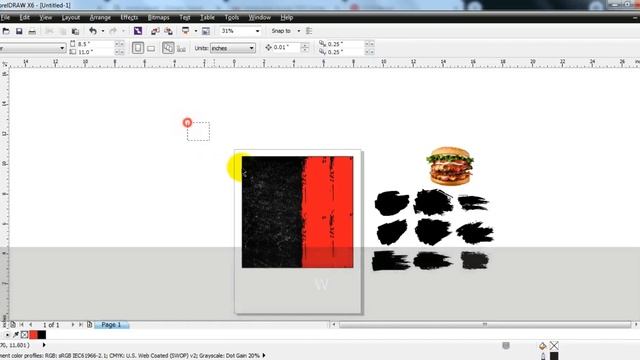
Task: Open the Application launcher icon
Action: click(186, 31)
